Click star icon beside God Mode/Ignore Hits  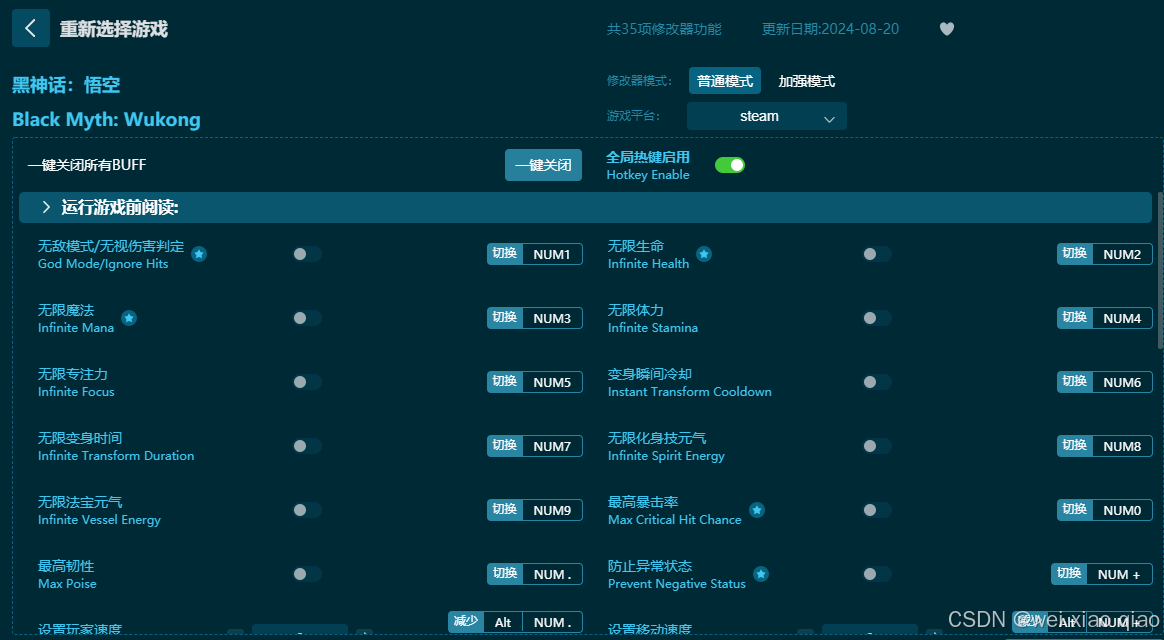pos(199,254)
